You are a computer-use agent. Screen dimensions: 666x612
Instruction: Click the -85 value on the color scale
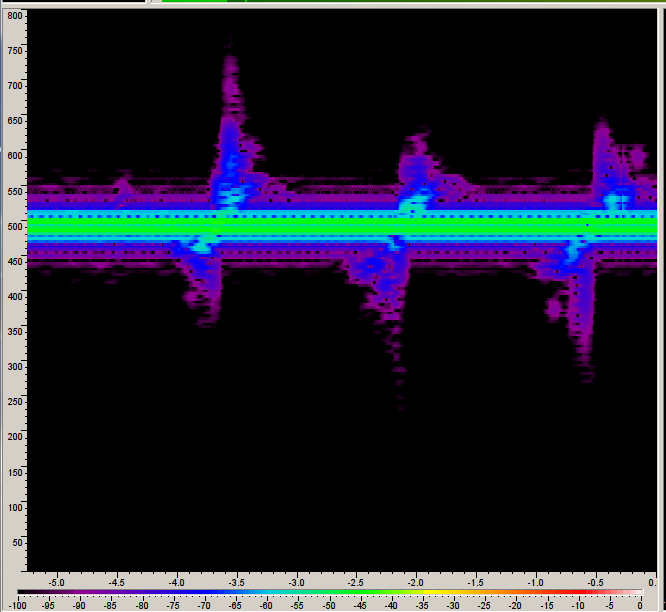click(110, 606)
